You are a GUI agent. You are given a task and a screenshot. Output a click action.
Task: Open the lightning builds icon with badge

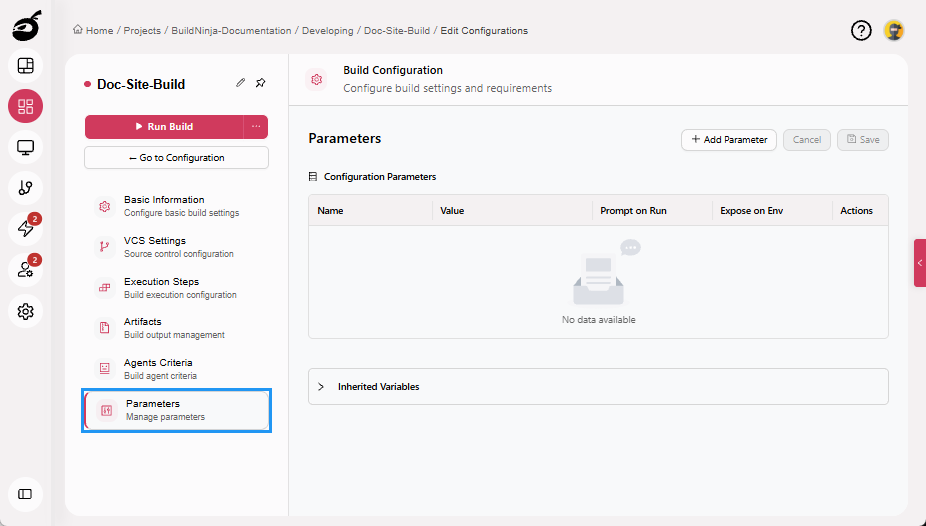[25, 228]
